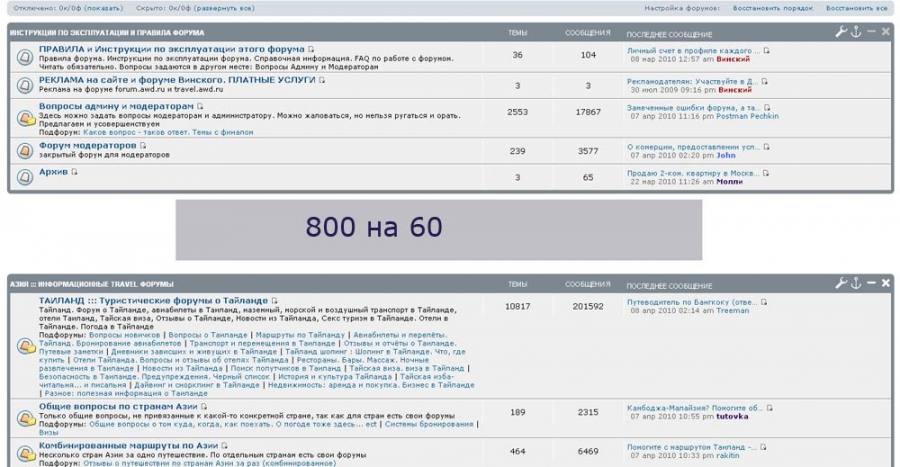Go to last post icon after Продаю 2-ком. квартиру
The height and width of the screenshot is (467, 900).
pyautogui.click(x=766, y=173)
